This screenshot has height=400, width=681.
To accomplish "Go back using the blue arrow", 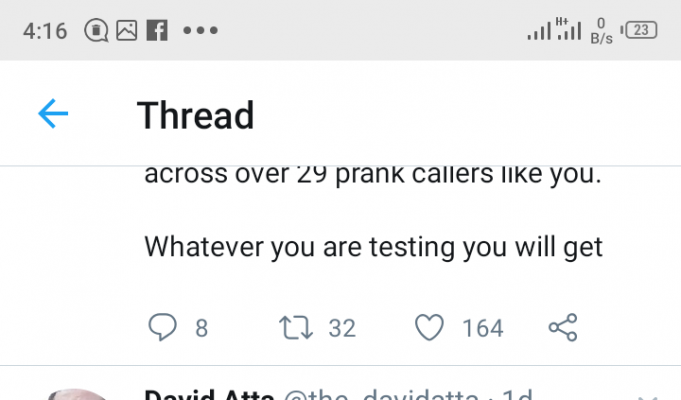I will (x=53, y=114).
